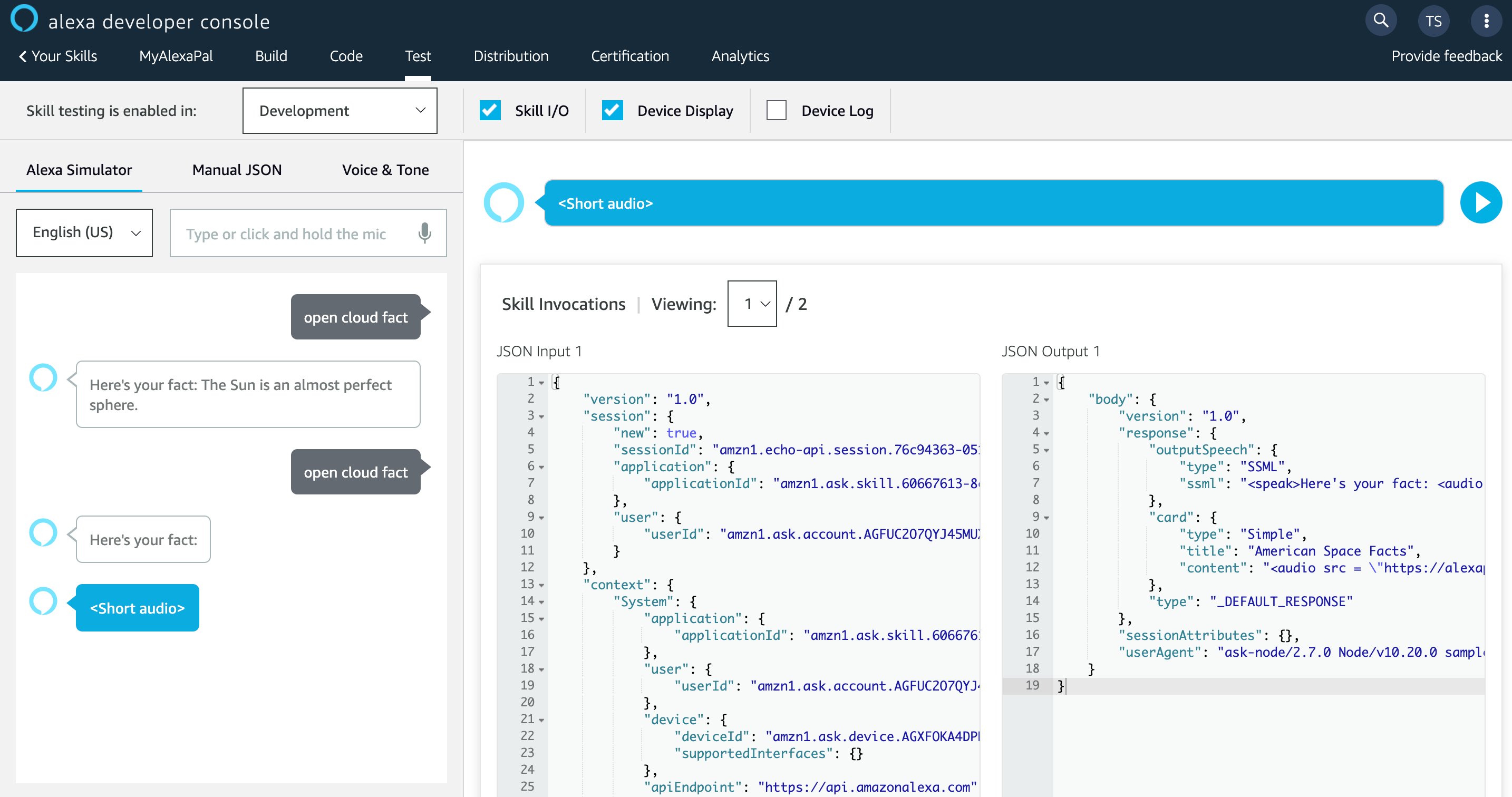Collapse the "card" block at output line 9
Screen dimensions: 1512x797
pyautogui.click(x=1046, y=518)
